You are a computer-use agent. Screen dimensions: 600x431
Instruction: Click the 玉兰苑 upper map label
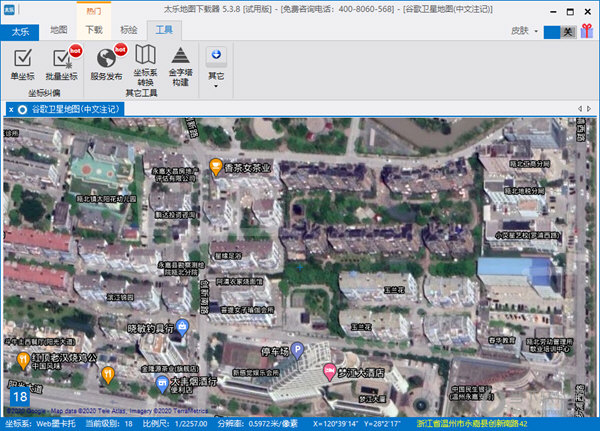pyautogui.click(x=394, y=290)
